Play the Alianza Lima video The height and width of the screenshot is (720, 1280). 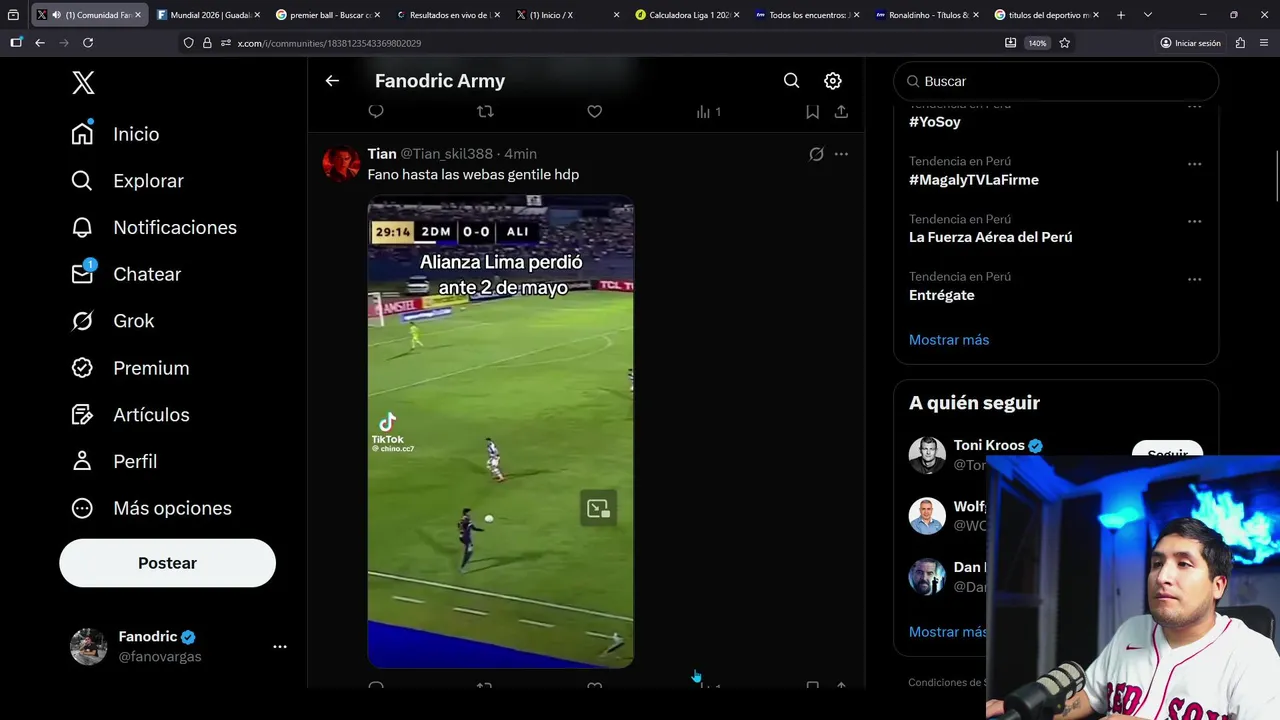[500, 431]
